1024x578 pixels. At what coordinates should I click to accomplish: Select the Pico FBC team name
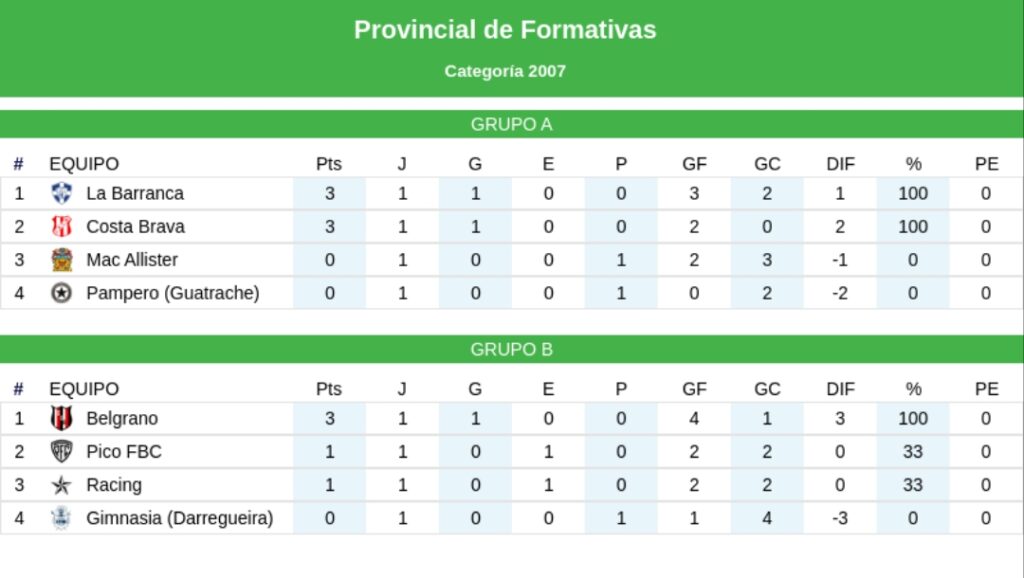click(x=123, y=452)
